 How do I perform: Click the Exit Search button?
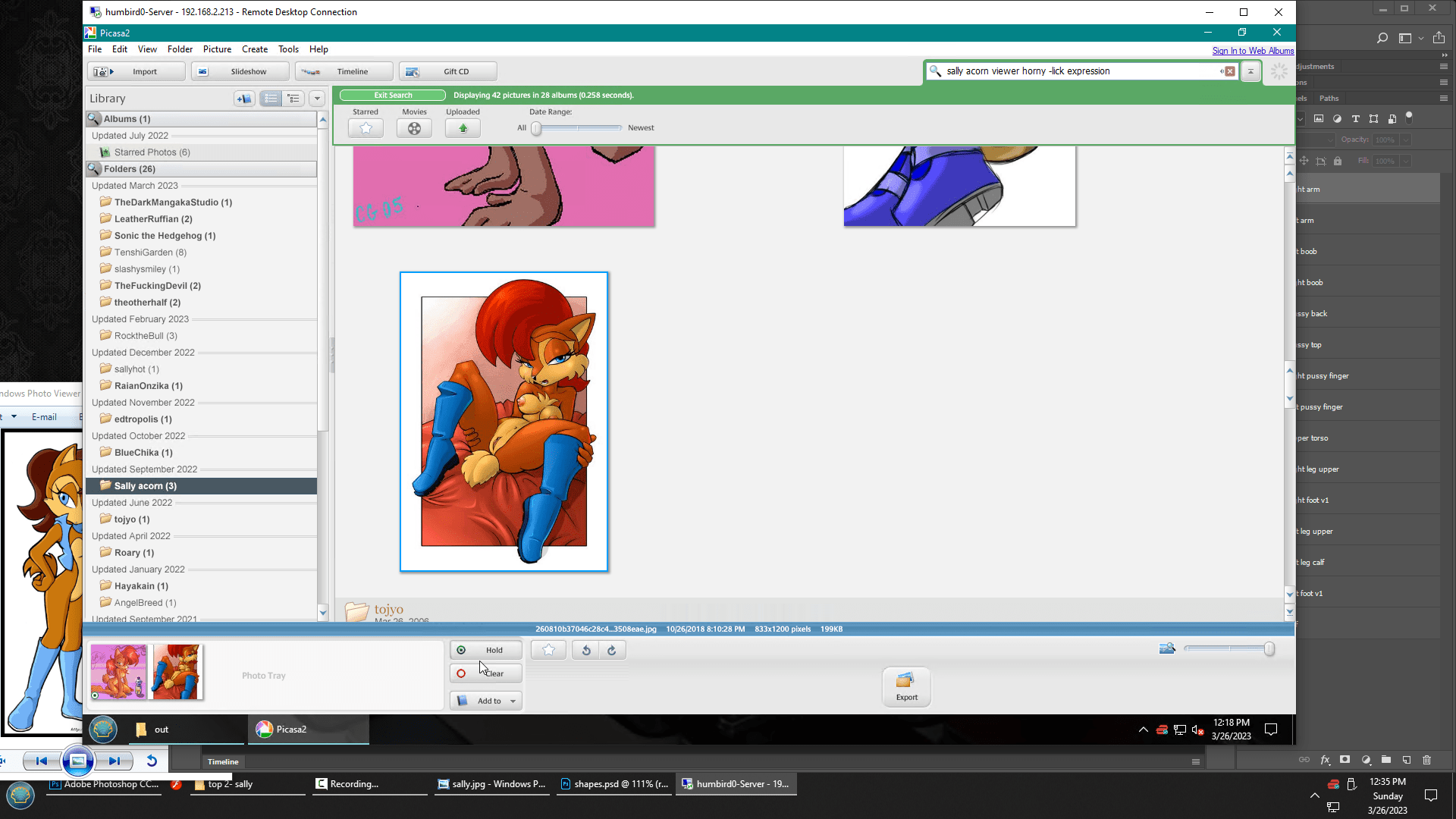(x=393, y=96)
